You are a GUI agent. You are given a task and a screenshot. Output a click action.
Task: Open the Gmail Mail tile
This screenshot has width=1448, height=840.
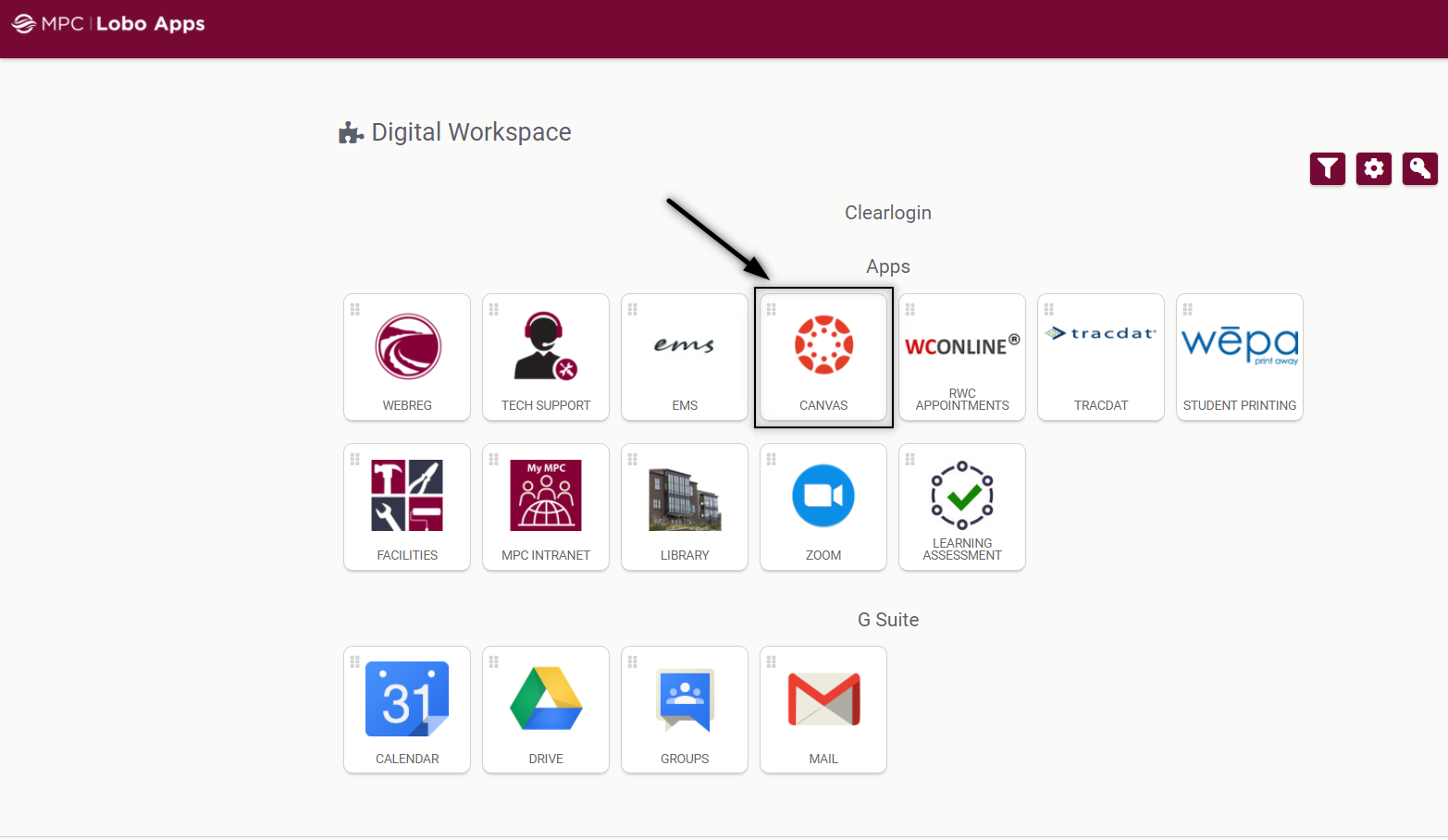(x=823, y=710)
